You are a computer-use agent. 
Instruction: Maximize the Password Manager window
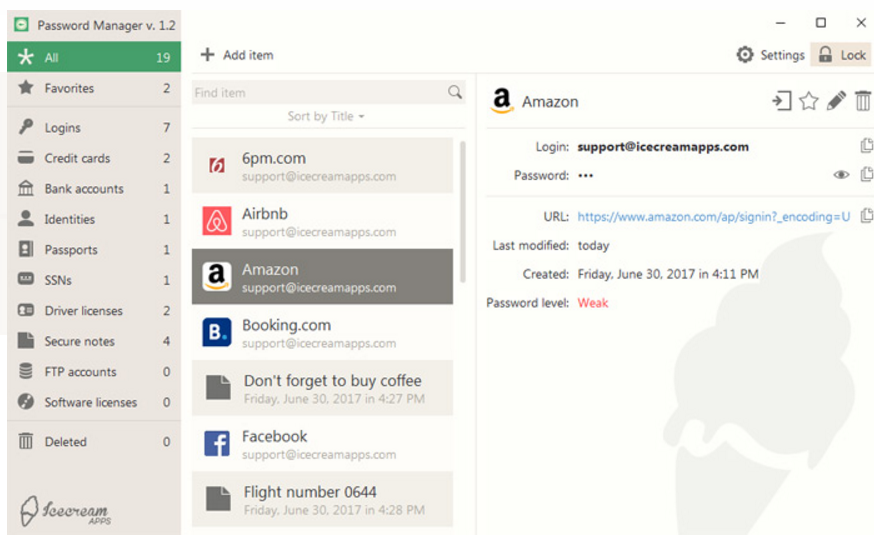click(820, 23)
